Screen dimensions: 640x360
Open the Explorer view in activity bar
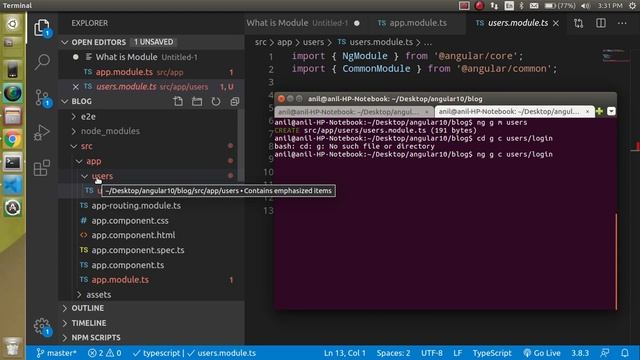[x=42, y=28]
